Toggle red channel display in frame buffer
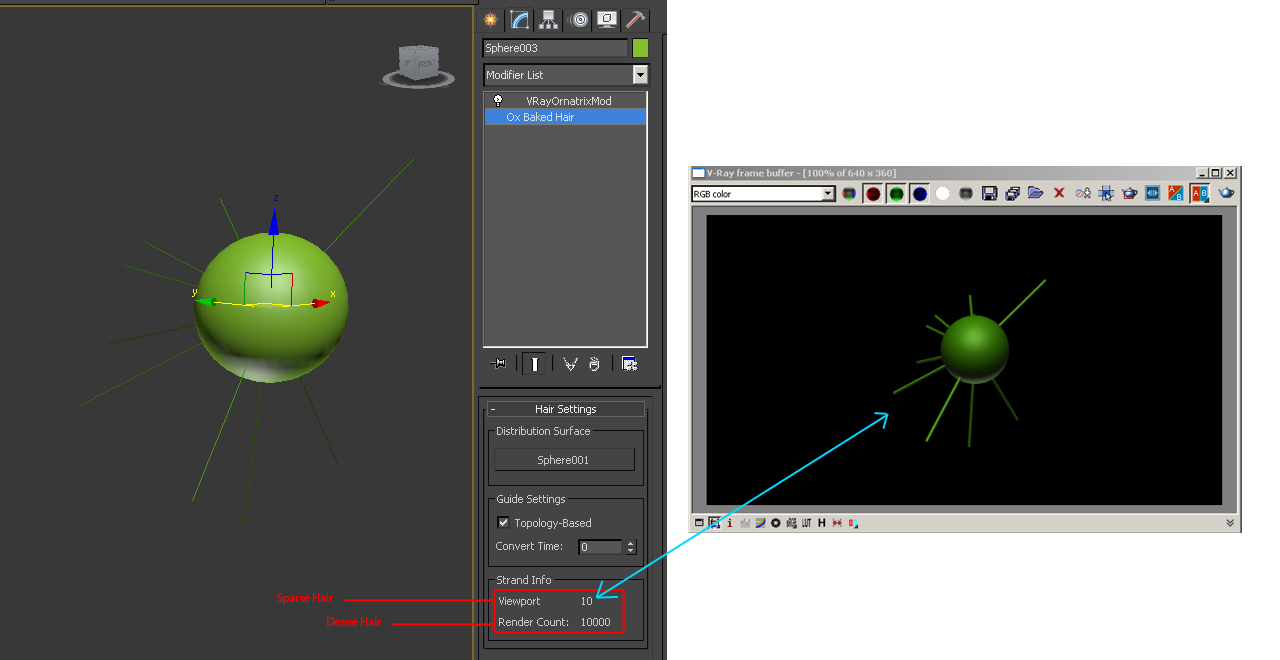The image size is (1280, 660). (873, 194)
